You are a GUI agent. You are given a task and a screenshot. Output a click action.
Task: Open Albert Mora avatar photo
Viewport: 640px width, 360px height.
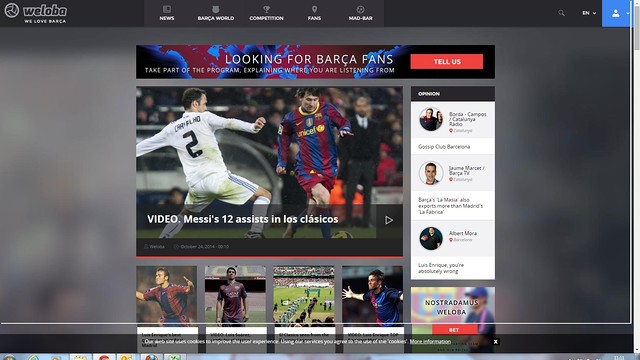coord(431,238)
